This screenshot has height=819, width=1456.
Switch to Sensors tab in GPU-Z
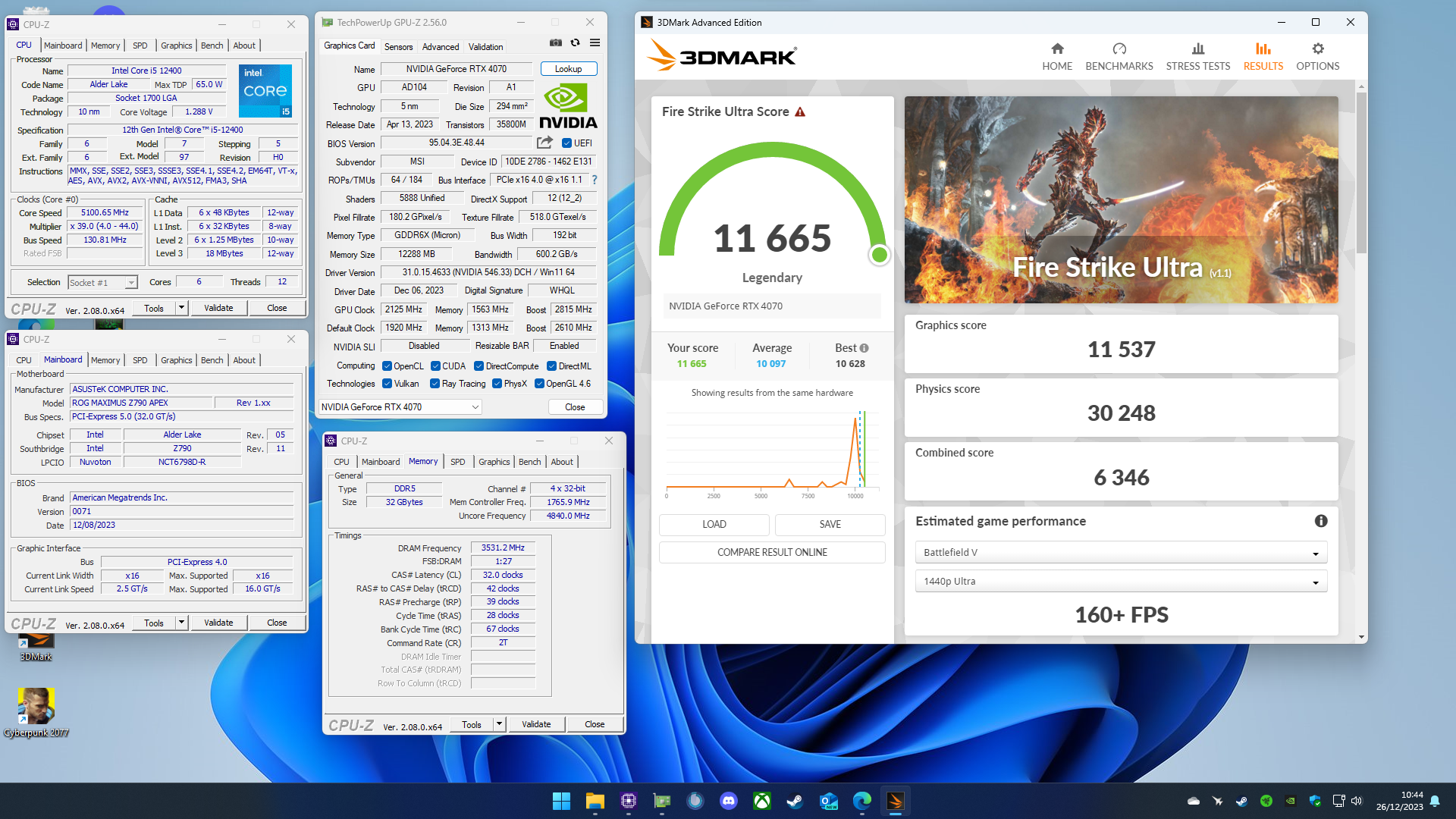[398, 46]
